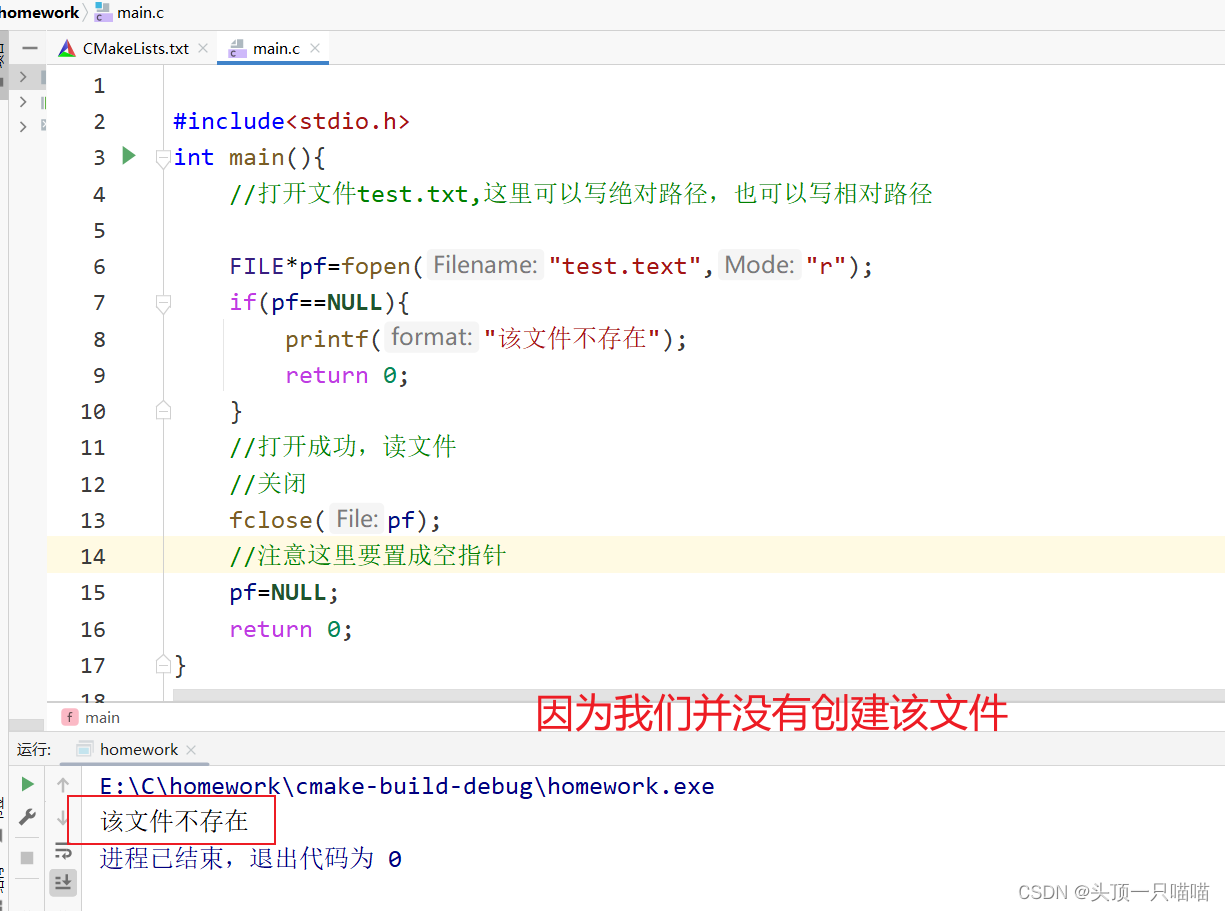Screen dimensions: 1225x911
Task: Click the 运行: panel label
Action: pos(34,749)
